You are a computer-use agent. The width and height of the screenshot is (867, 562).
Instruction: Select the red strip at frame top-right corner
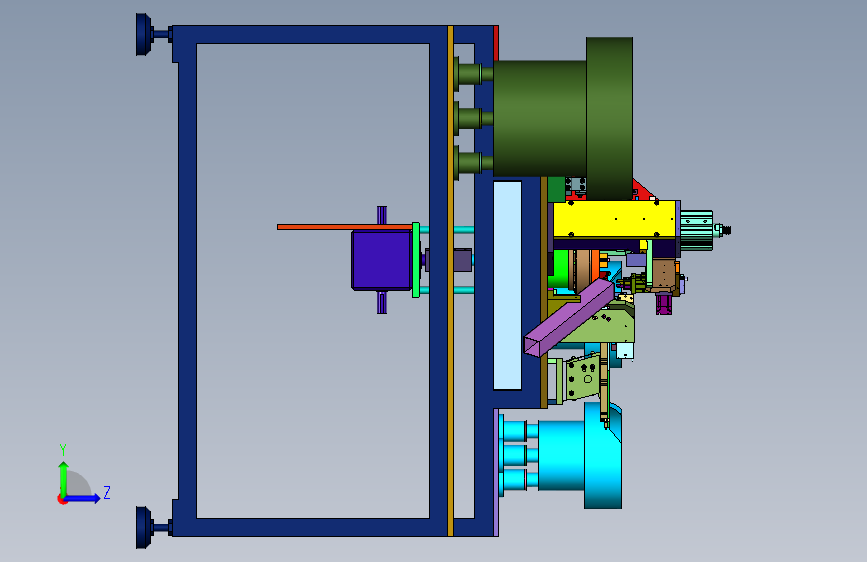496,43
